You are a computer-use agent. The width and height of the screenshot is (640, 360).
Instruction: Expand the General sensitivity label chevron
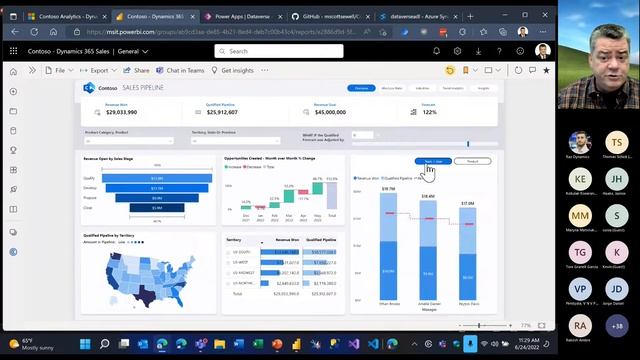[x=145, y=51]
